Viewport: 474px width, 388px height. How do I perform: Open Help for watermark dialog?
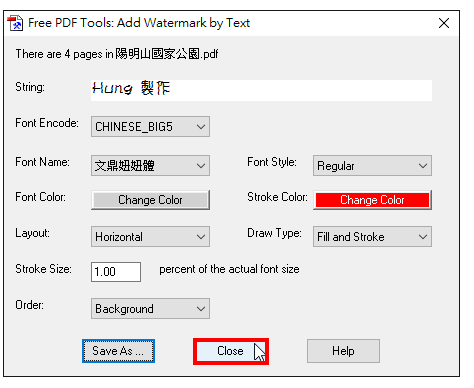point(343,351)
